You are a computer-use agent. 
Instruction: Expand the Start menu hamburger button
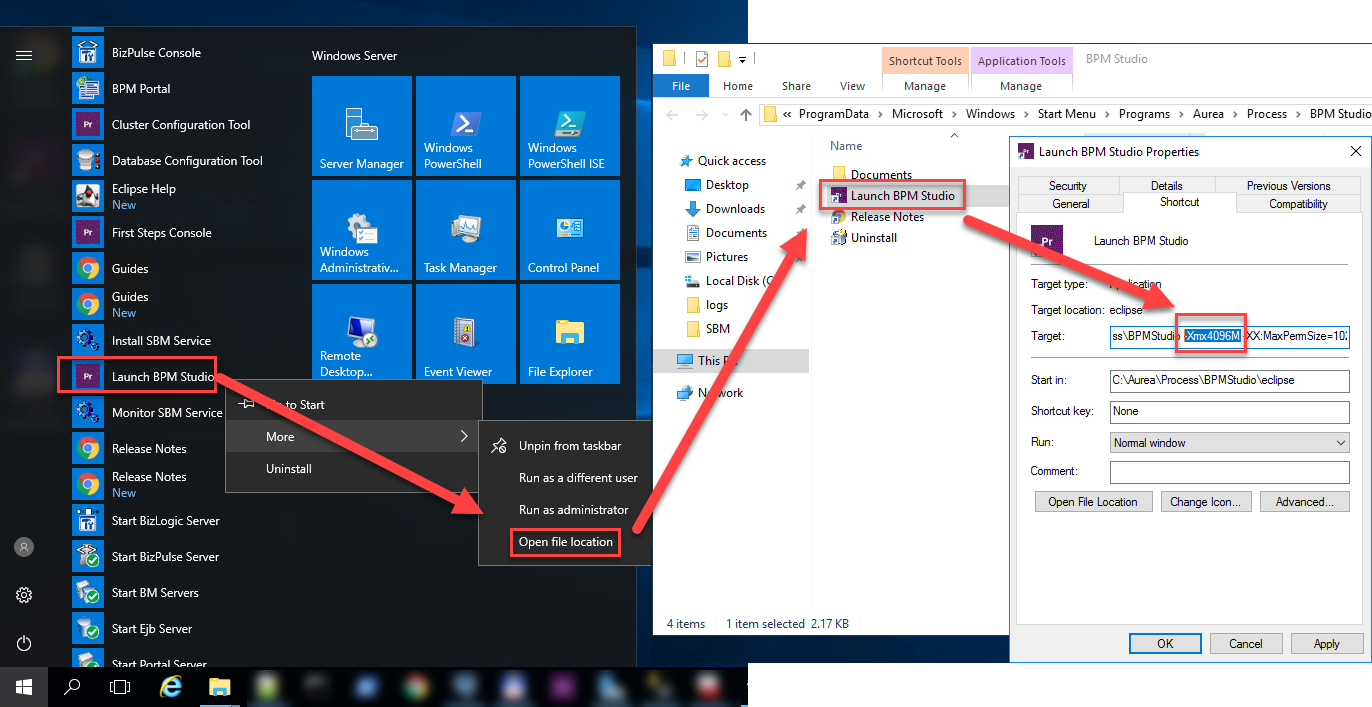[x=24, y=55]
